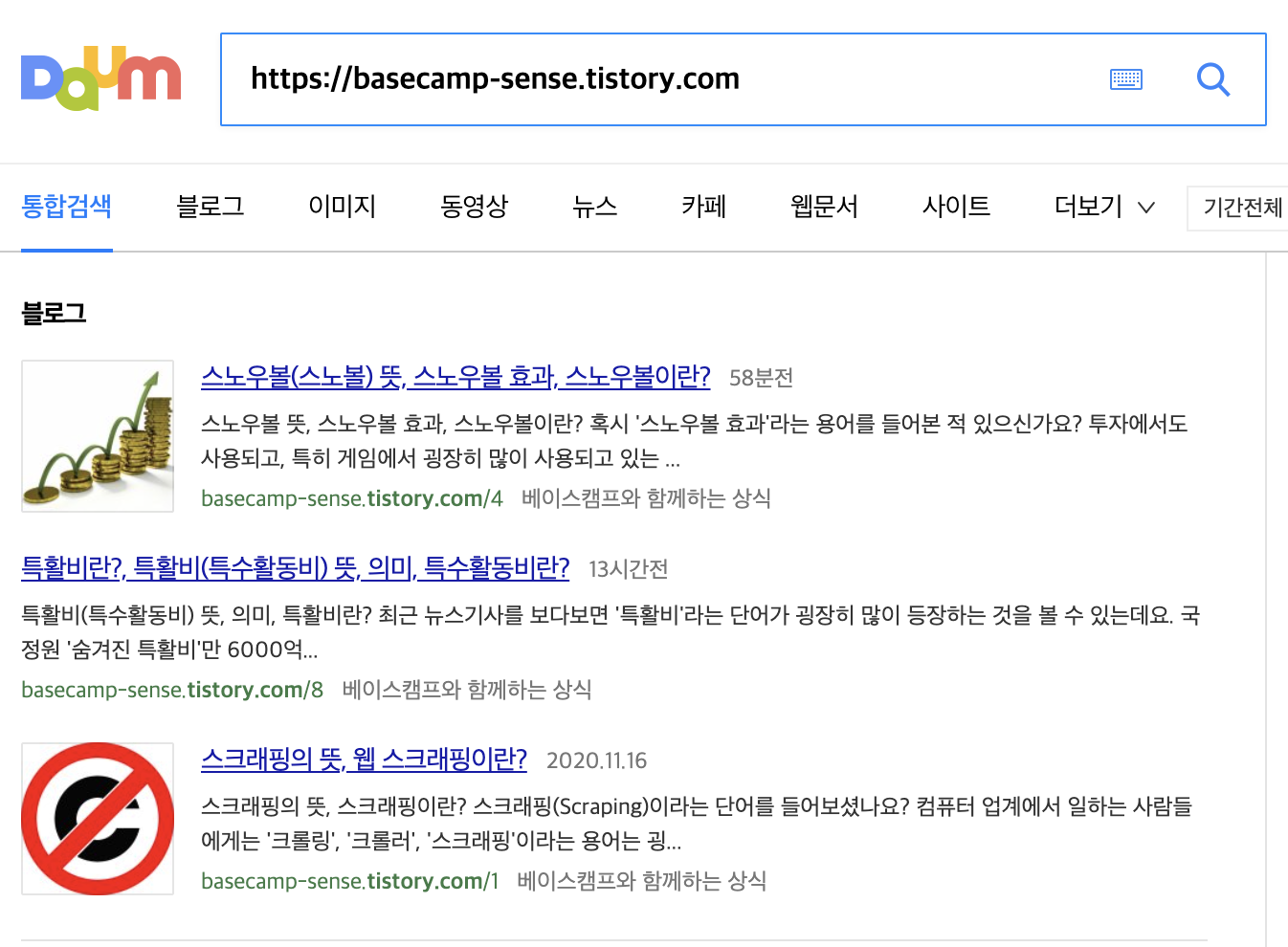Open the 스크래핑의 뜻, 웹 스크래핑이란? result

point(364,760)
